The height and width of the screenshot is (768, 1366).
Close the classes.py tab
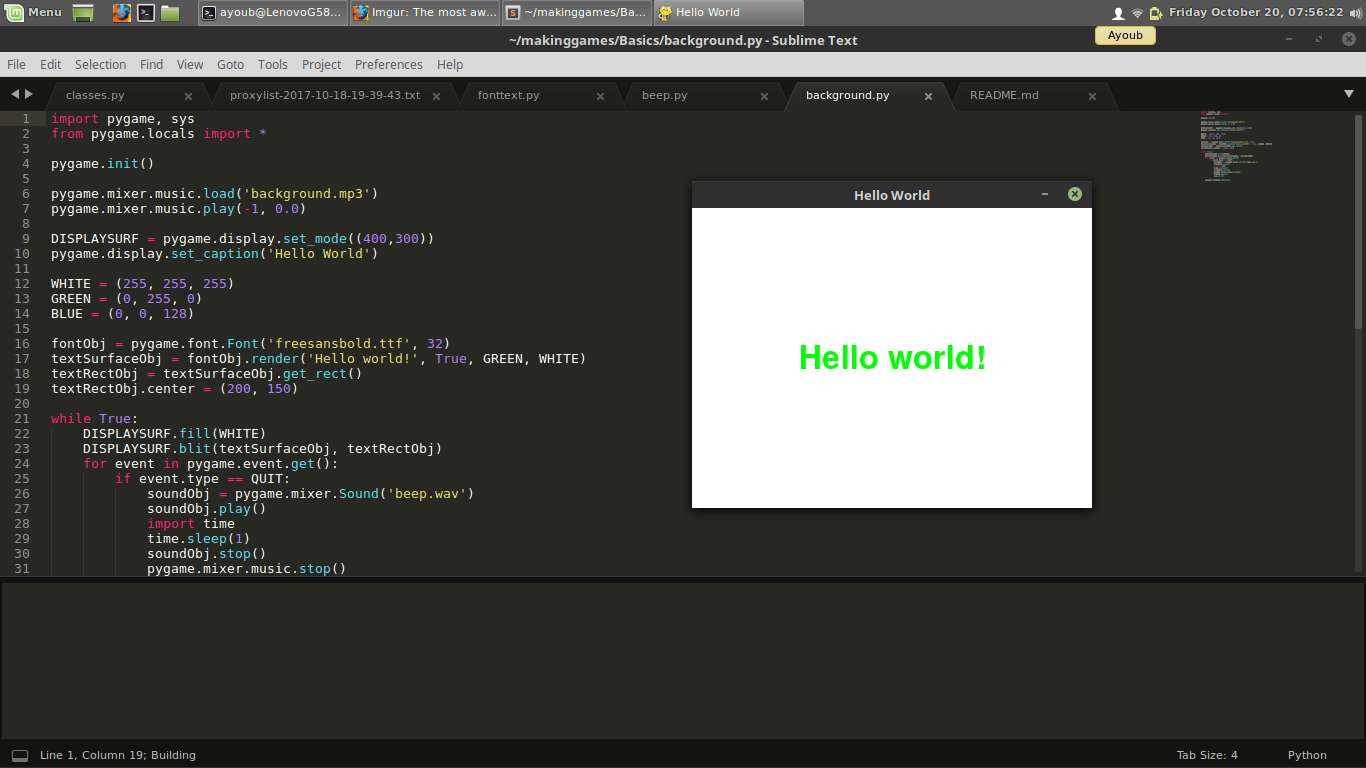pos(188,96)
